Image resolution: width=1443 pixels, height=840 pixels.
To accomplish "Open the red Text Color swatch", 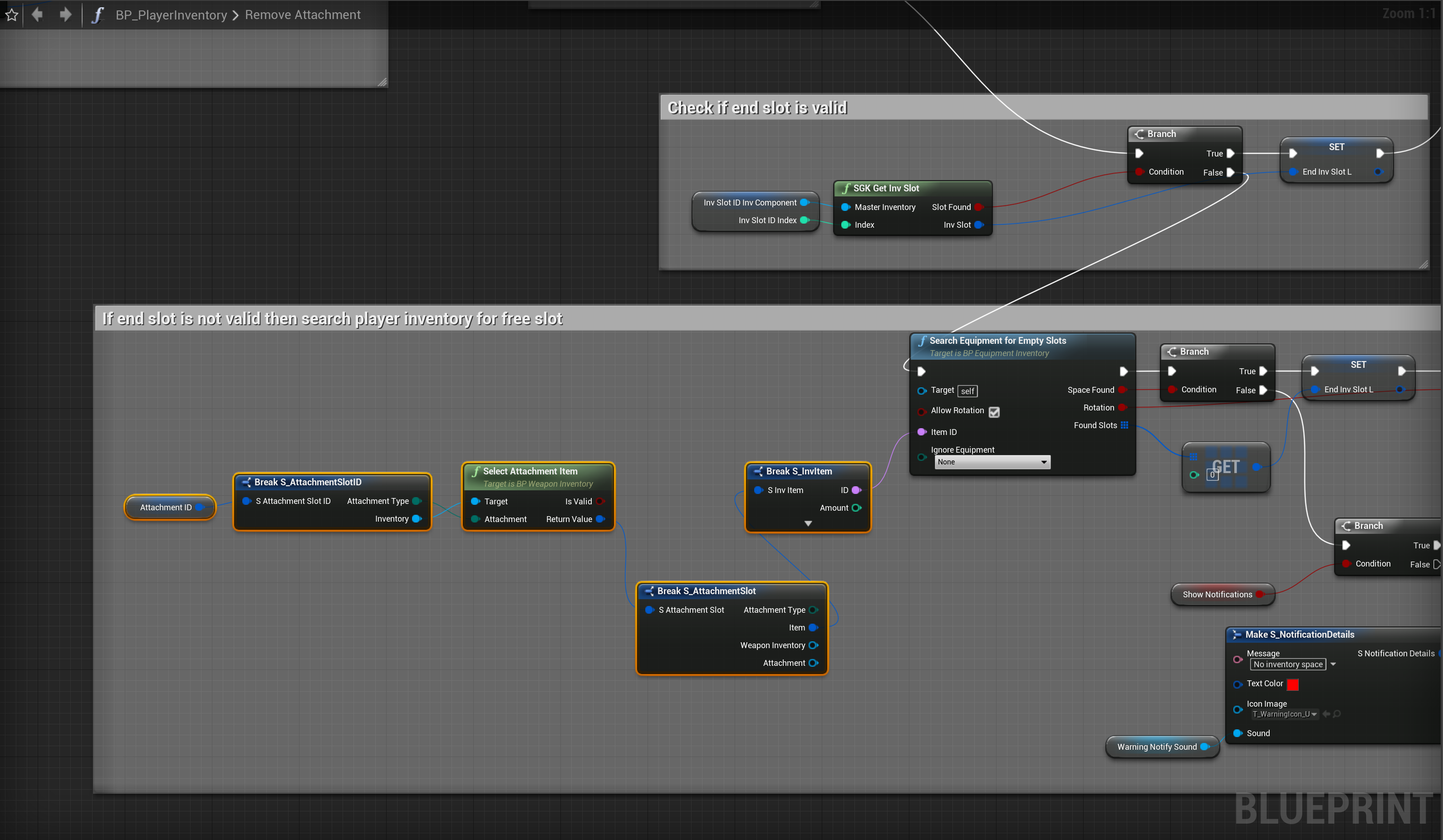I will 1293,684.
